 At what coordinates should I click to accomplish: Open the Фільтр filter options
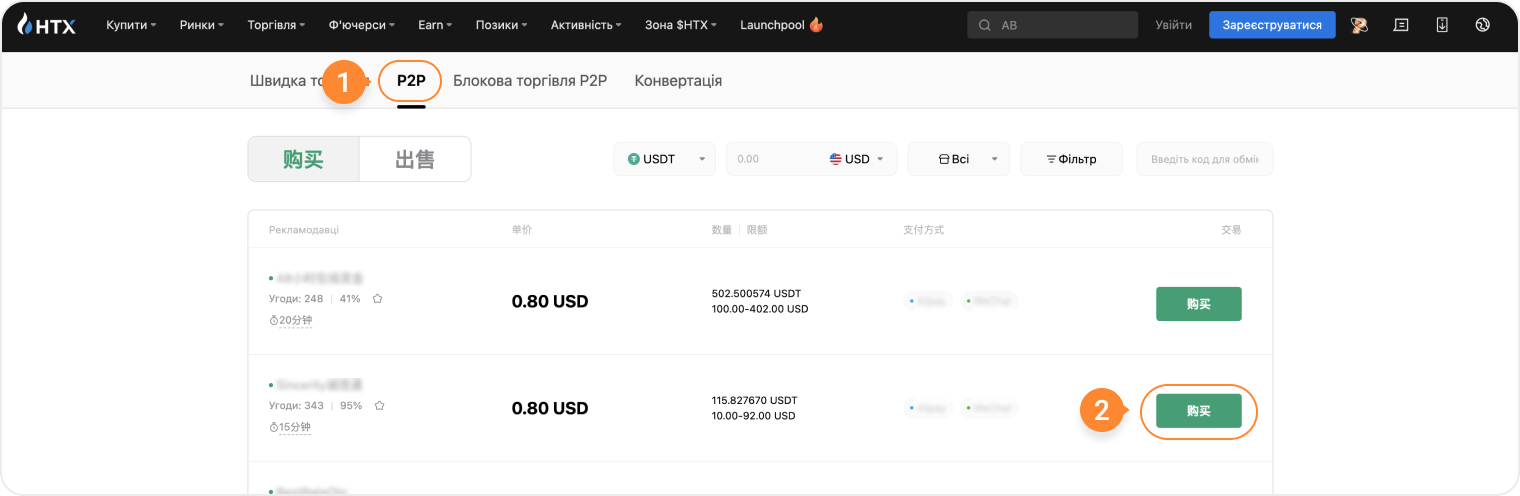pos(1071,159)
